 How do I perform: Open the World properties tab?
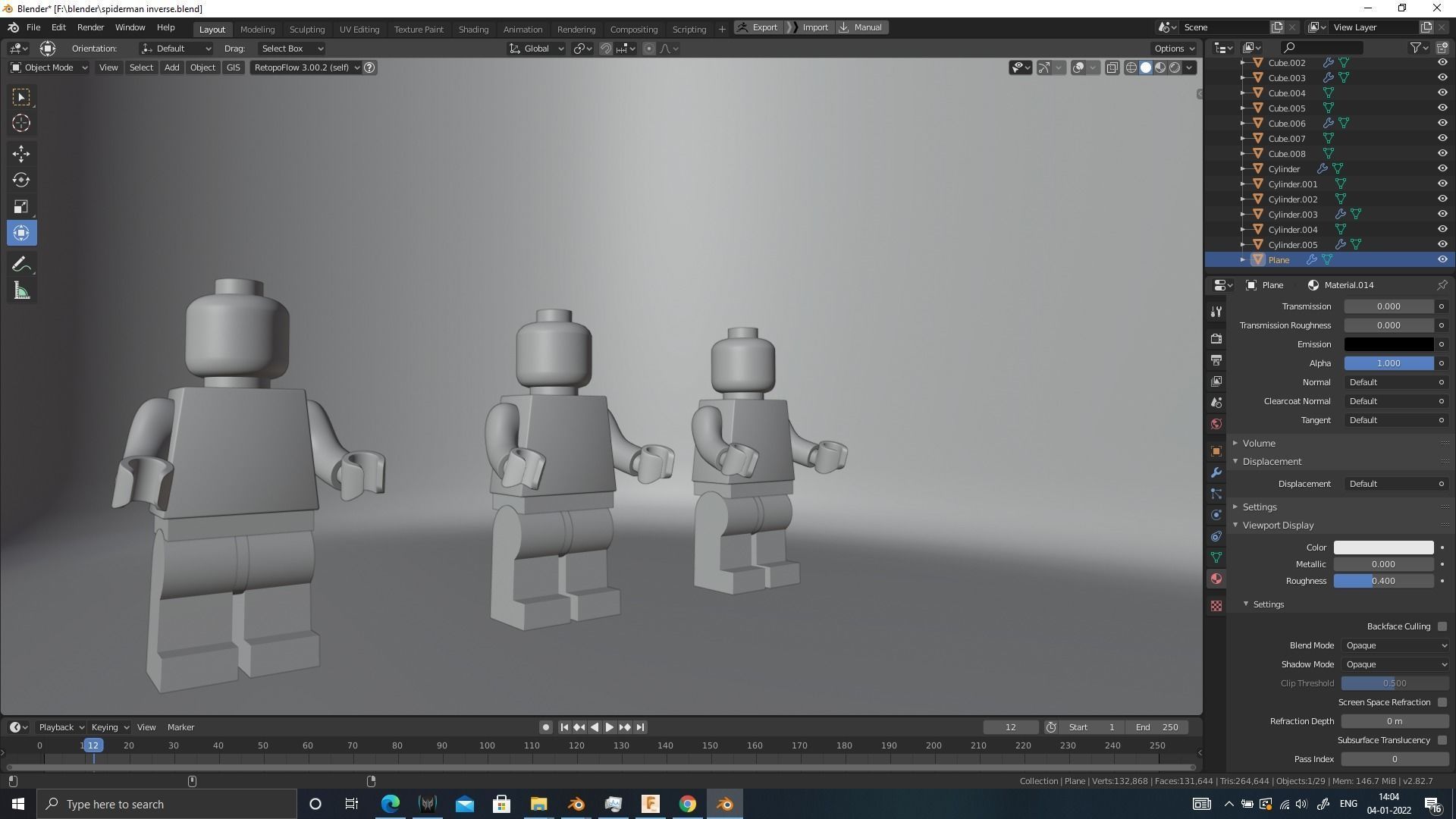(x=1216, y=423)
